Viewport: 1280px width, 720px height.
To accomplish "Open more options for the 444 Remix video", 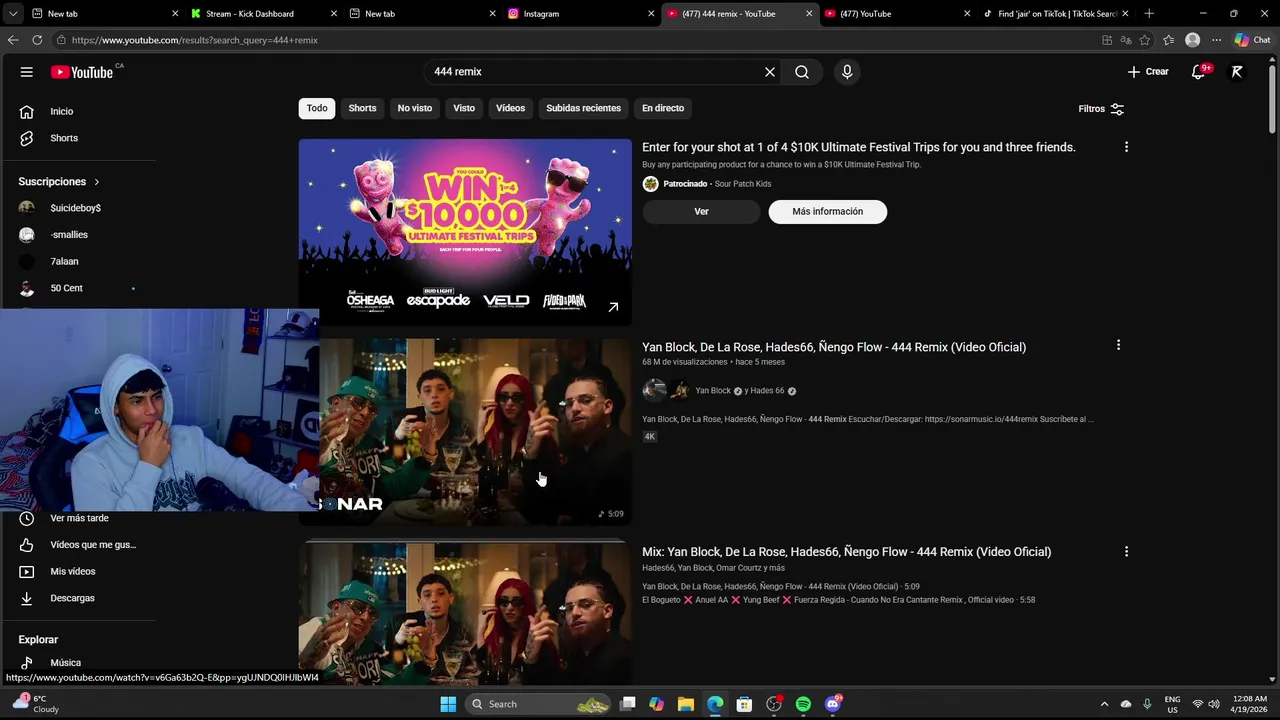I will (x=1118, y=345).
